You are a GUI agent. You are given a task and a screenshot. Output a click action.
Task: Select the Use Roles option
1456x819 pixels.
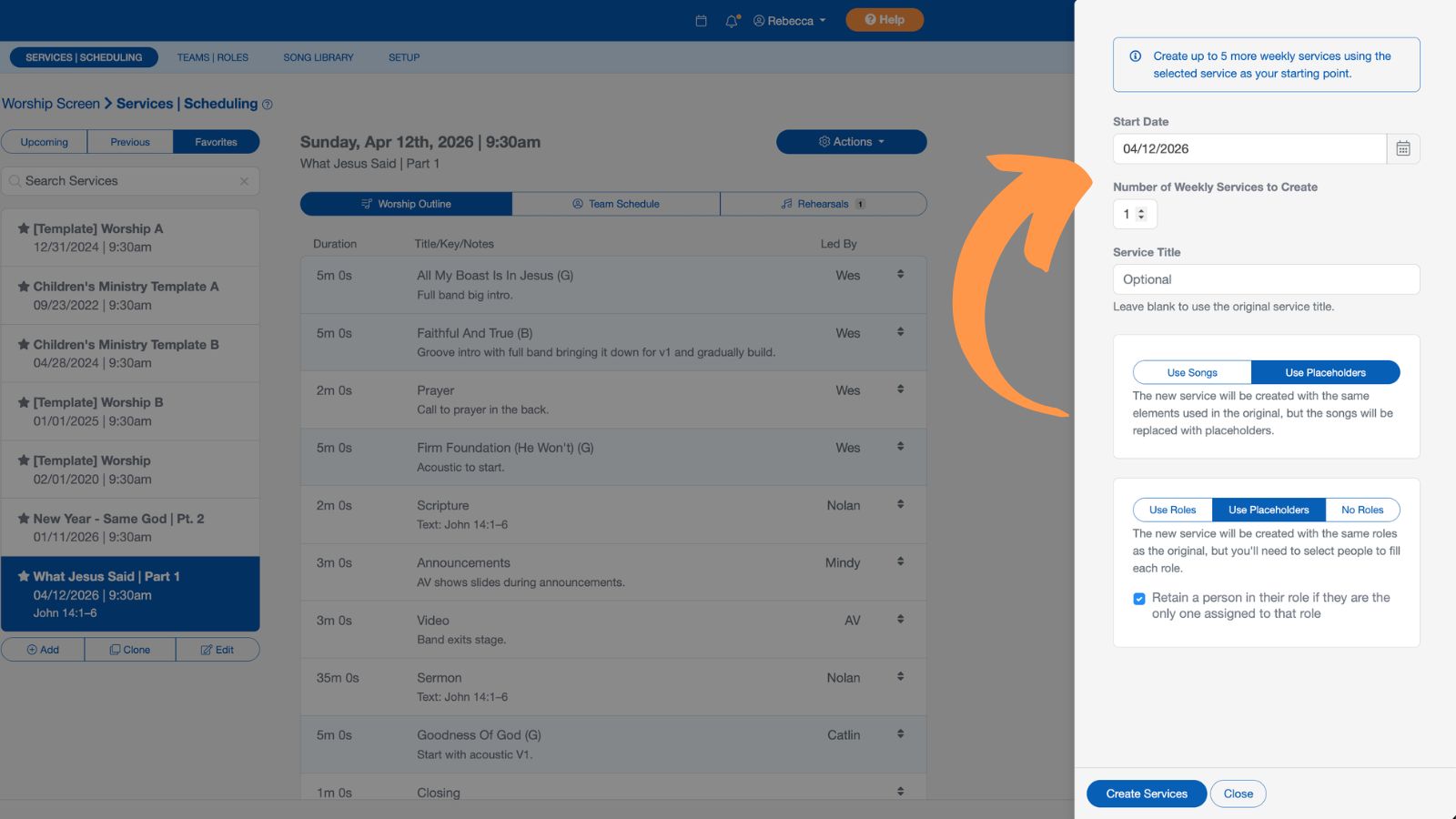[x=1172, y=510]
